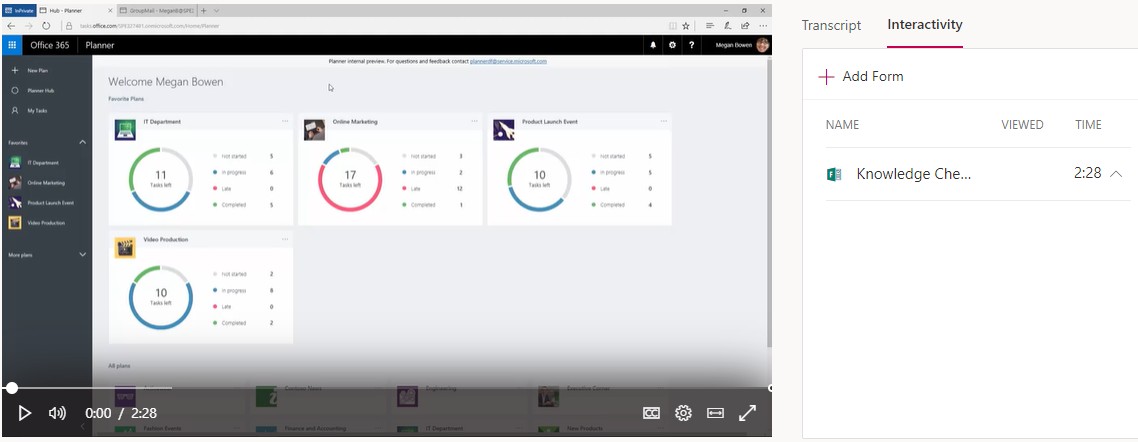Viewport: 1138px width, 442px height.
Task: Click the Video Production clapperboard thumbnail
Action: point(125,247)
